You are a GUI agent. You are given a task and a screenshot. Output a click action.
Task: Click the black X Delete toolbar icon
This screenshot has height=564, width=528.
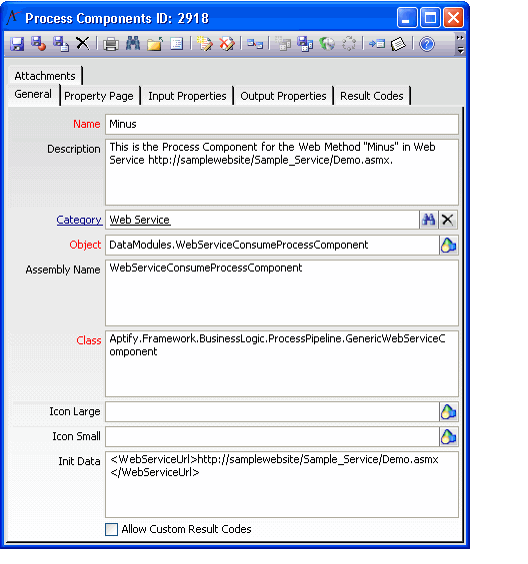coord(83,44)
